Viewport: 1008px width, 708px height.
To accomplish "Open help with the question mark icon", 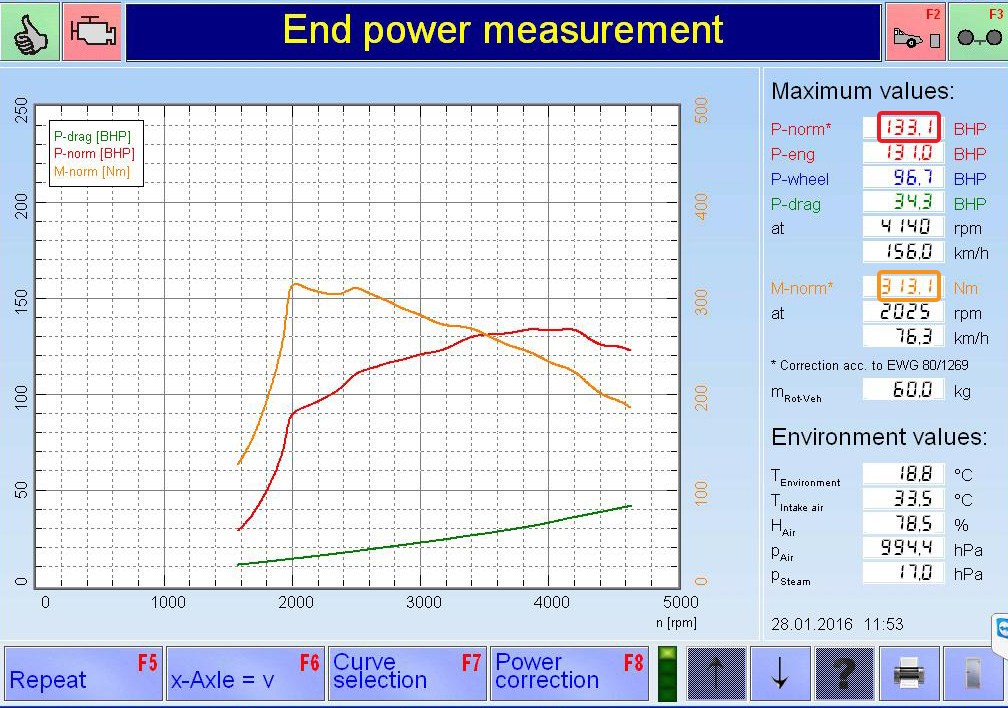I will 844,674.
